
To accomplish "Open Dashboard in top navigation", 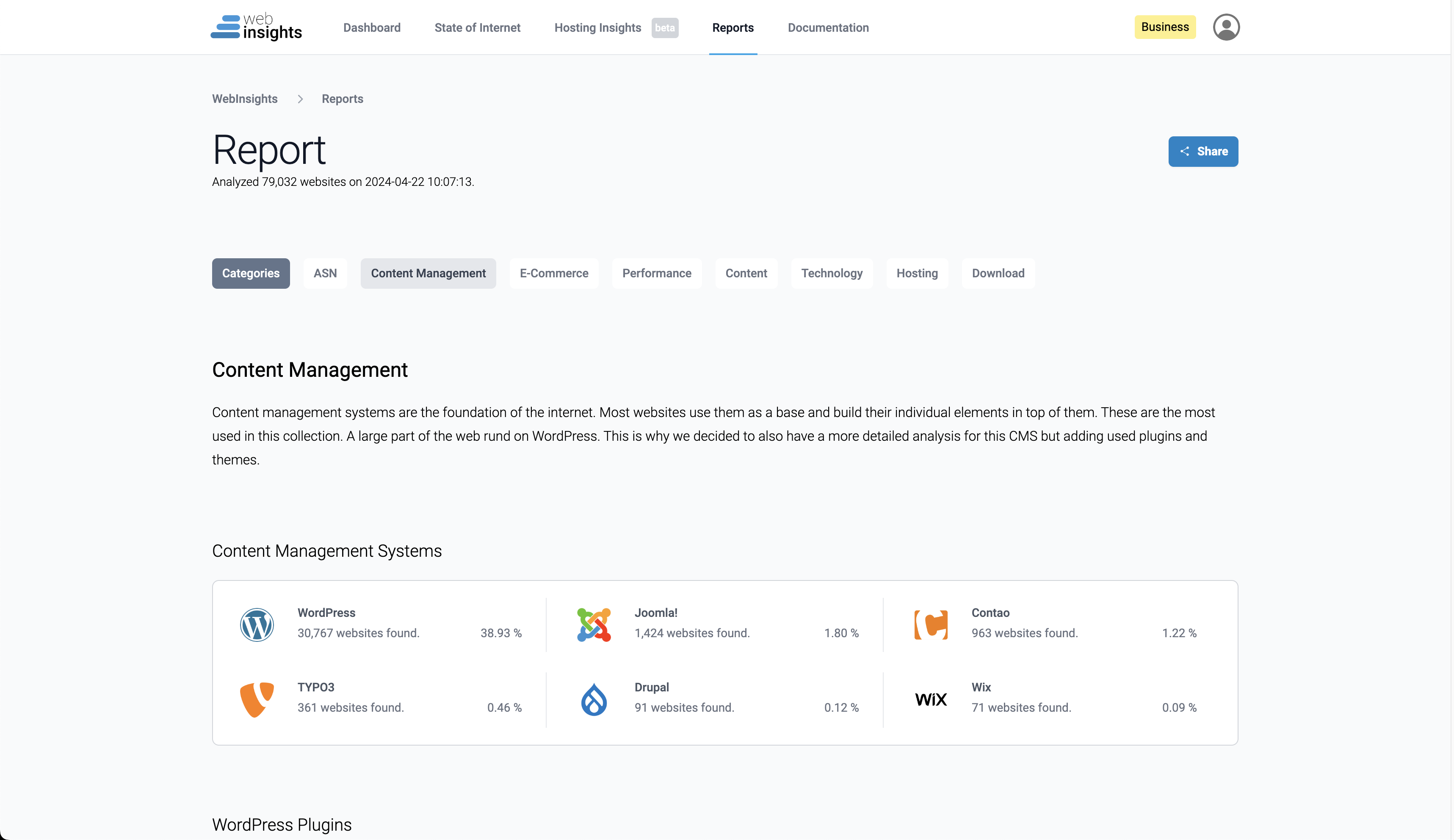I will 372,28.
